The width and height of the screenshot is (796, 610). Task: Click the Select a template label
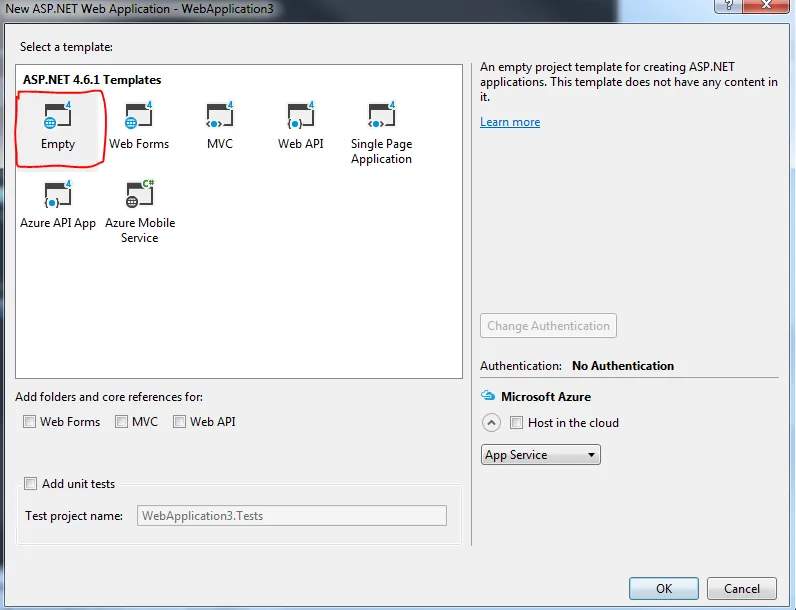click(66, 47)
